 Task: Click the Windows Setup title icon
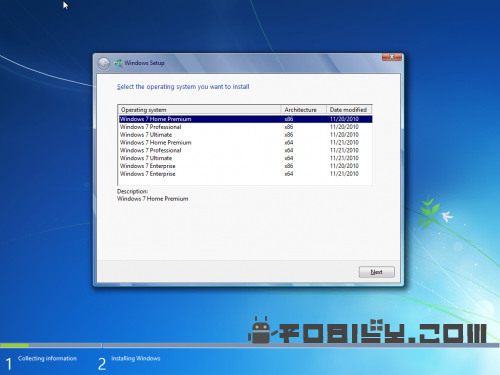(118, 63)
